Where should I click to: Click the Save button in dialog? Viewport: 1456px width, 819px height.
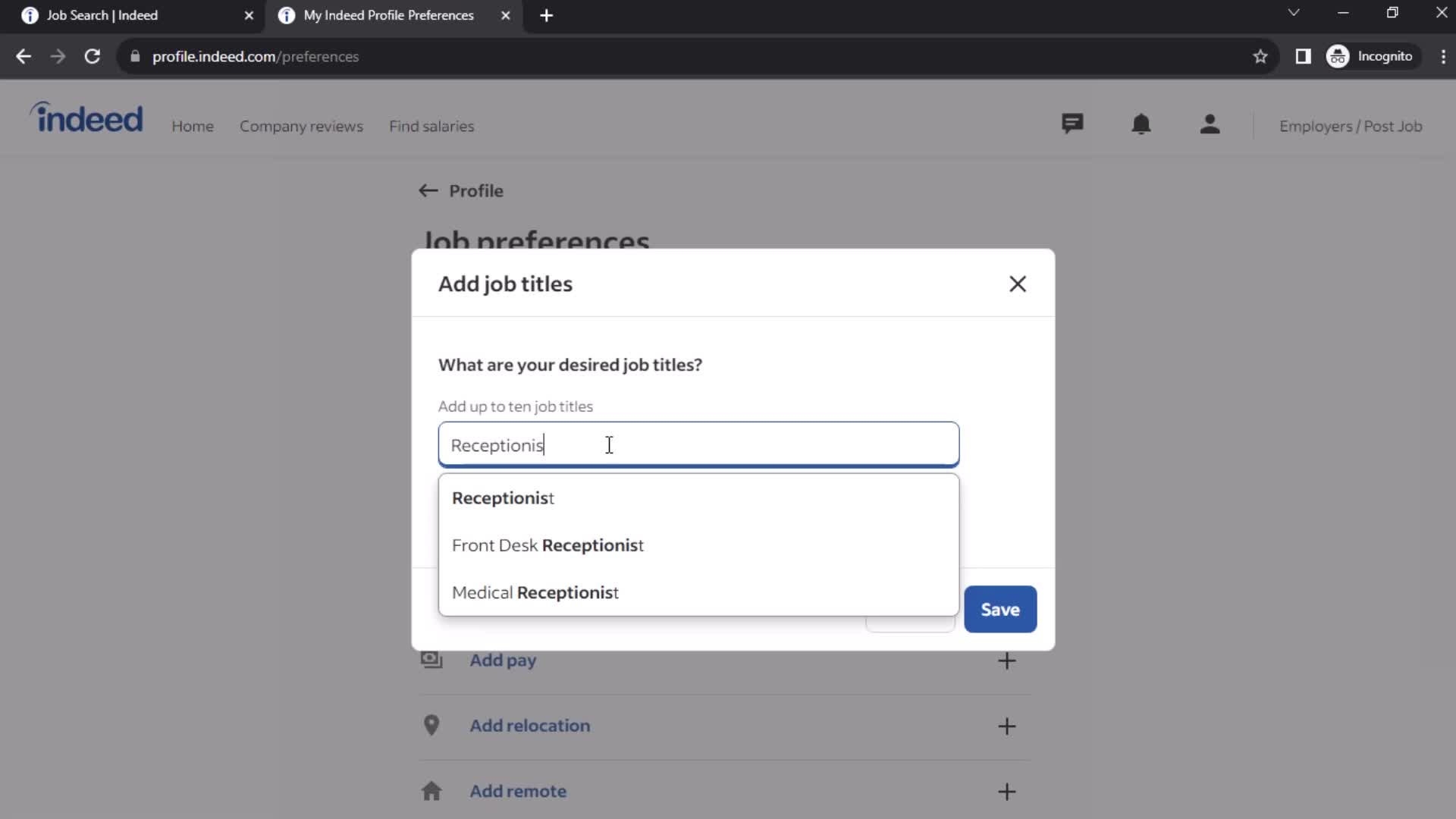click(x=1001, y=609)
